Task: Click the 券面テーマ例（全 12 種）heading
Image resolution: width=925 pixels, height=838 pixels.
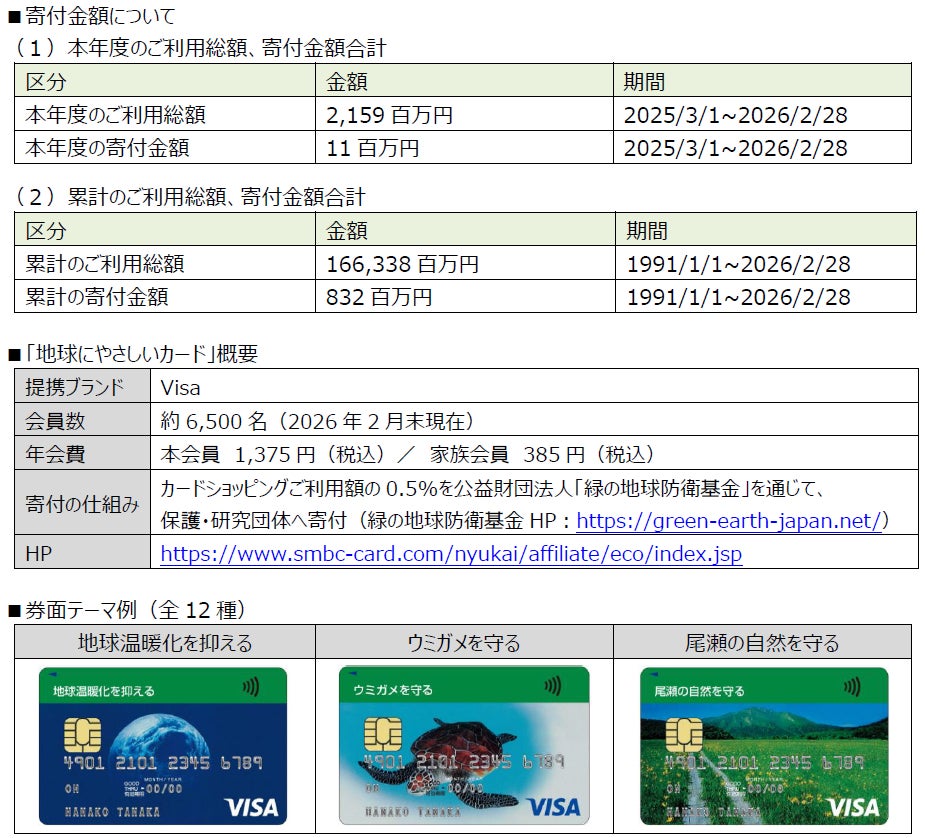Action: (126, 610)
